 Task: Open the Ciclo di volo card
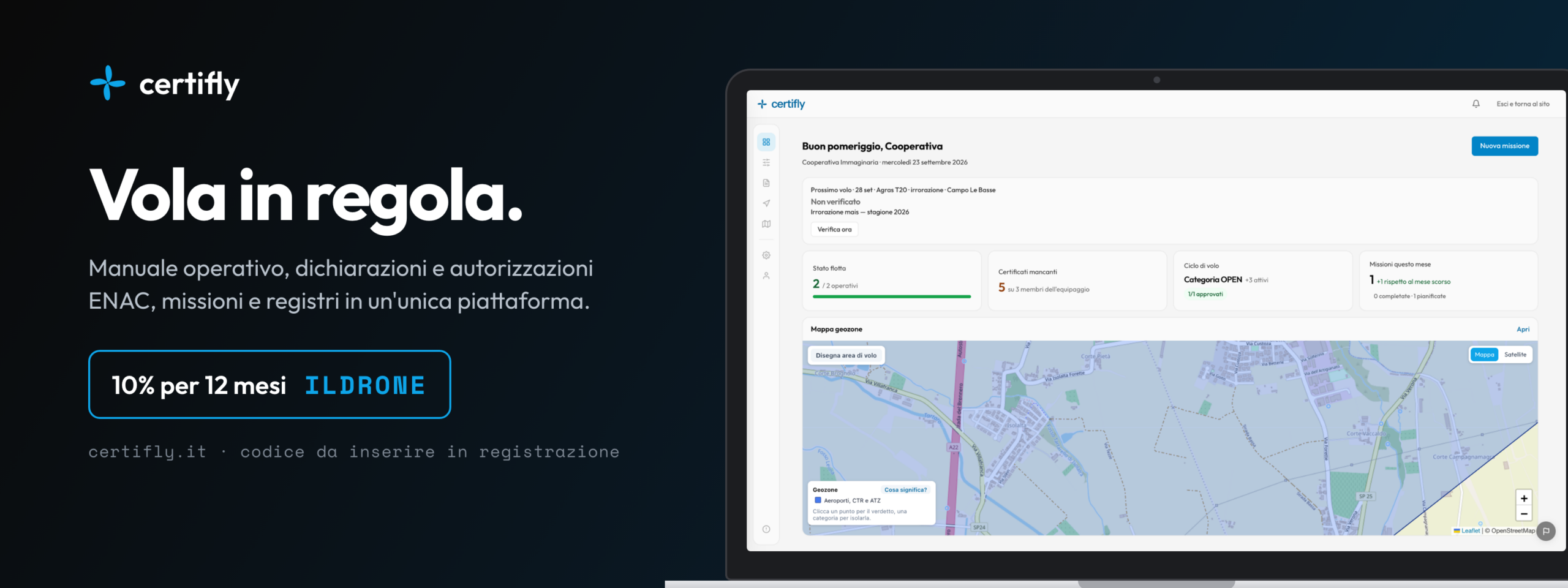[x=1262, y=281]
